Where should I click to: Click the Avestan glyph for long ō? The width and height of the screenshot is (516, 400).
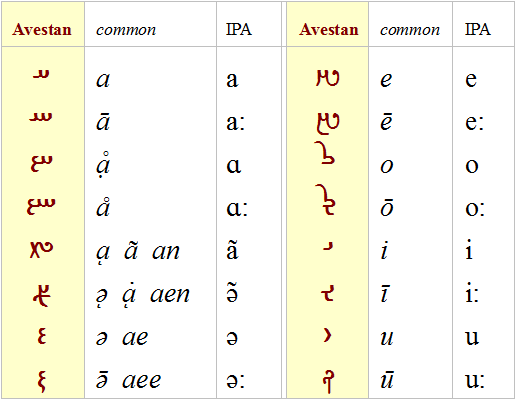(x=325, y=200)
